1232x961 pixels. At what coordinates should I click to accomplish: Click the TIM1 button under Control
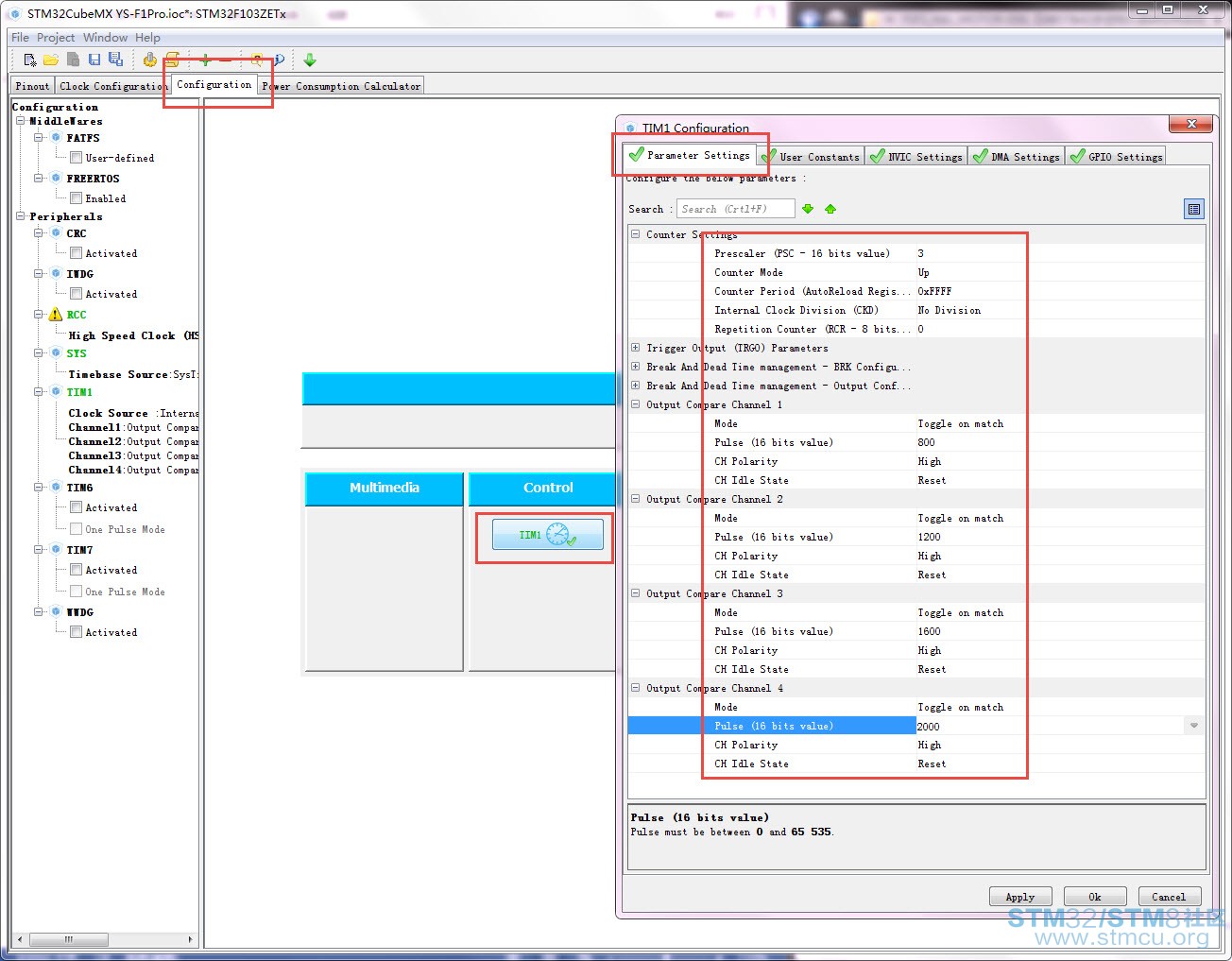(548, 535)
